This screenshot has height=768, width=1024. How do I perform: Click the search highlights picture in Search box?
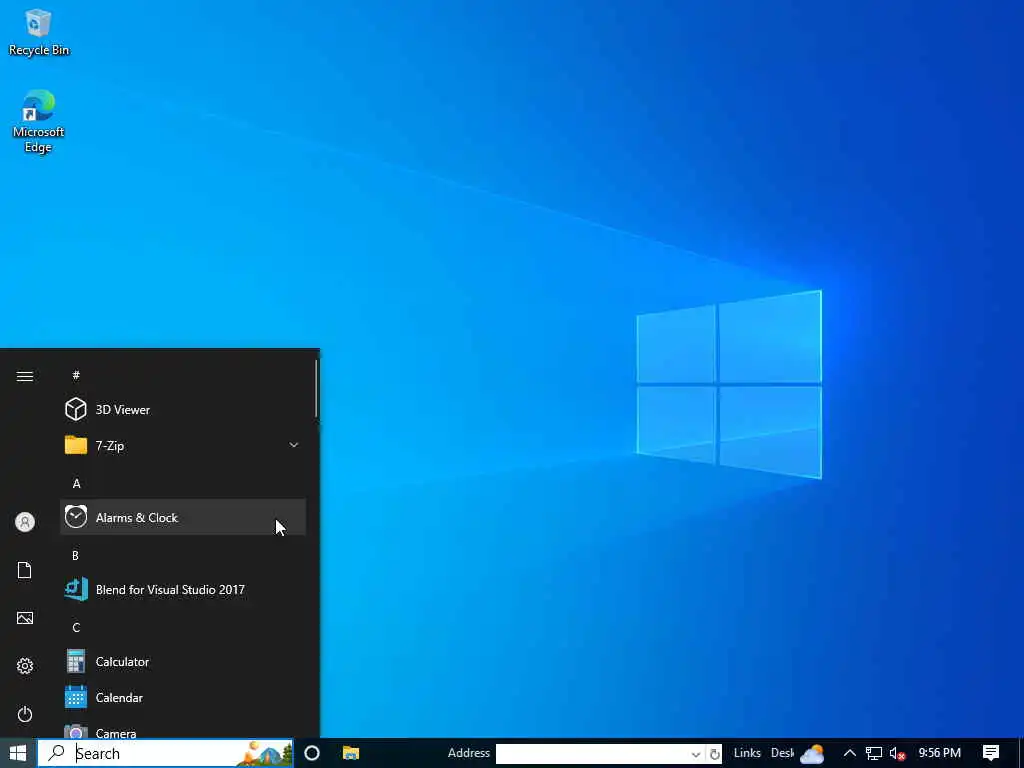coord(264,754)
